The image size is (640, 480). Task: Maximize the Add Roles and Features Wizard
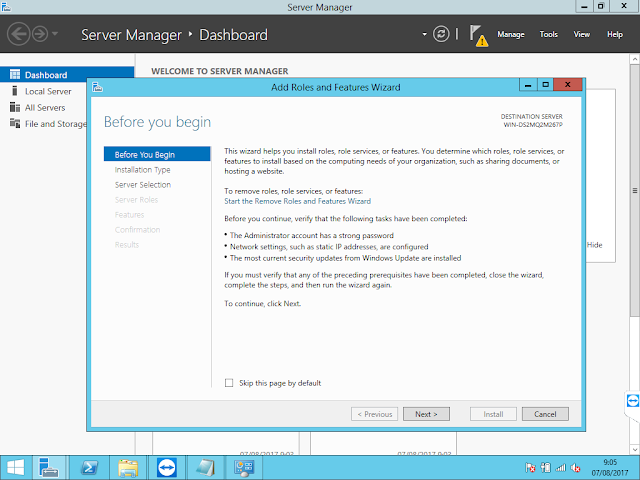coord(546,85)
